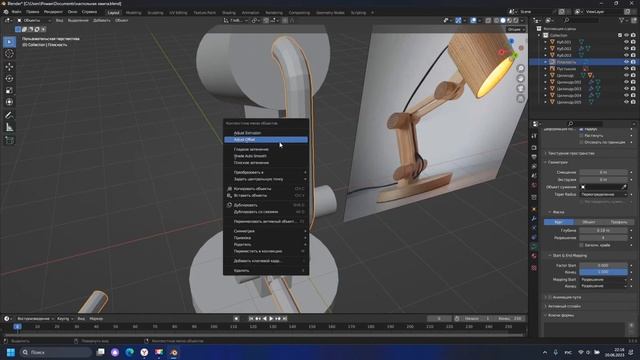Viewport: 640px width, 360px height.
Task: Hide Цилиндр.005 via its eye icon
Action: [627, 102]
